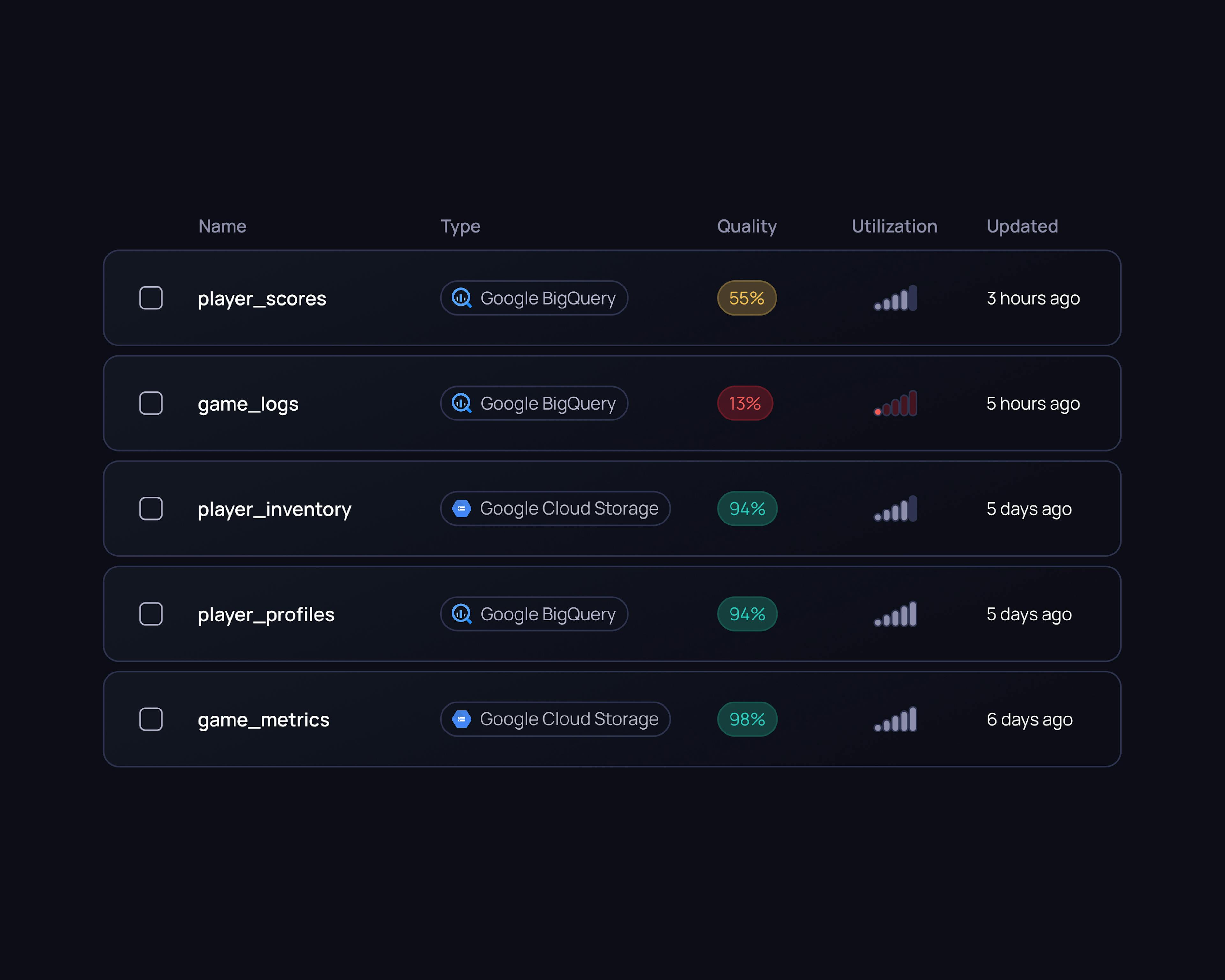Click the 13% quality badge
Image resolution: width=1225 pixels, height=980 pixels.
click(x=744, y=403)
